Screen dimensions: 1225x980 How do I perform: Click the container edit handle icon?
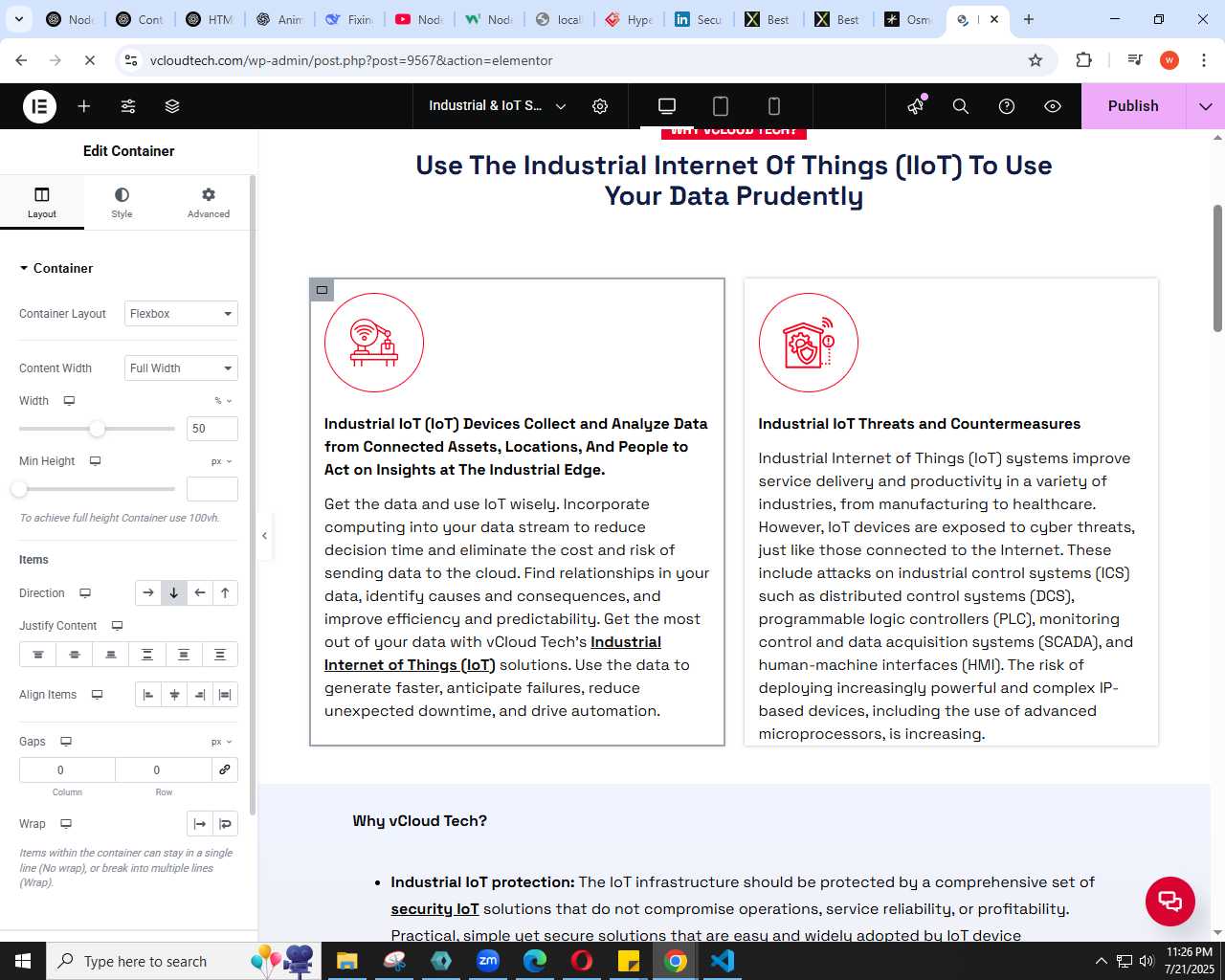322,290
